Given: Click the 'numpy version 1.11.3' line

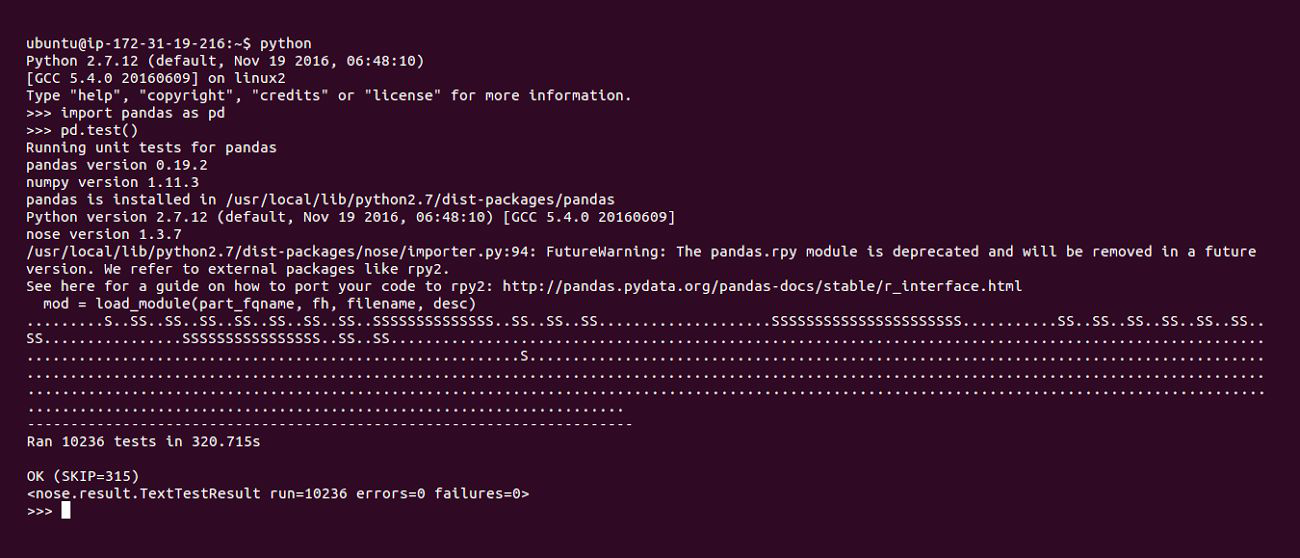Looking at the screenshot, I should [x=112, y=182].
